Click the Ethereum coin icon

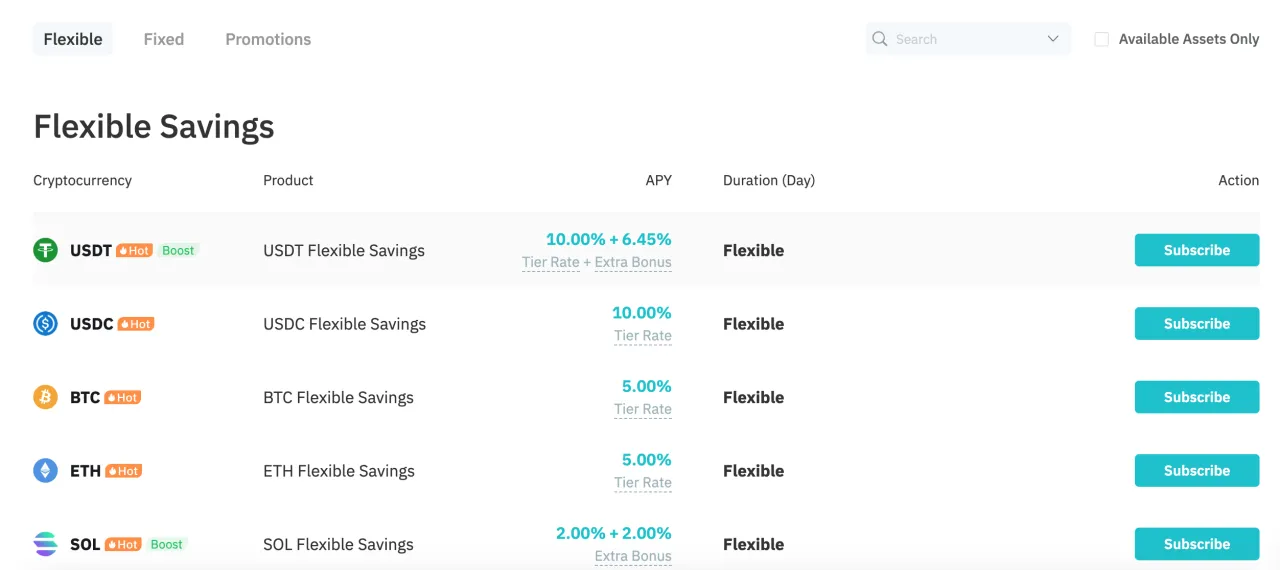click(46, 471)
